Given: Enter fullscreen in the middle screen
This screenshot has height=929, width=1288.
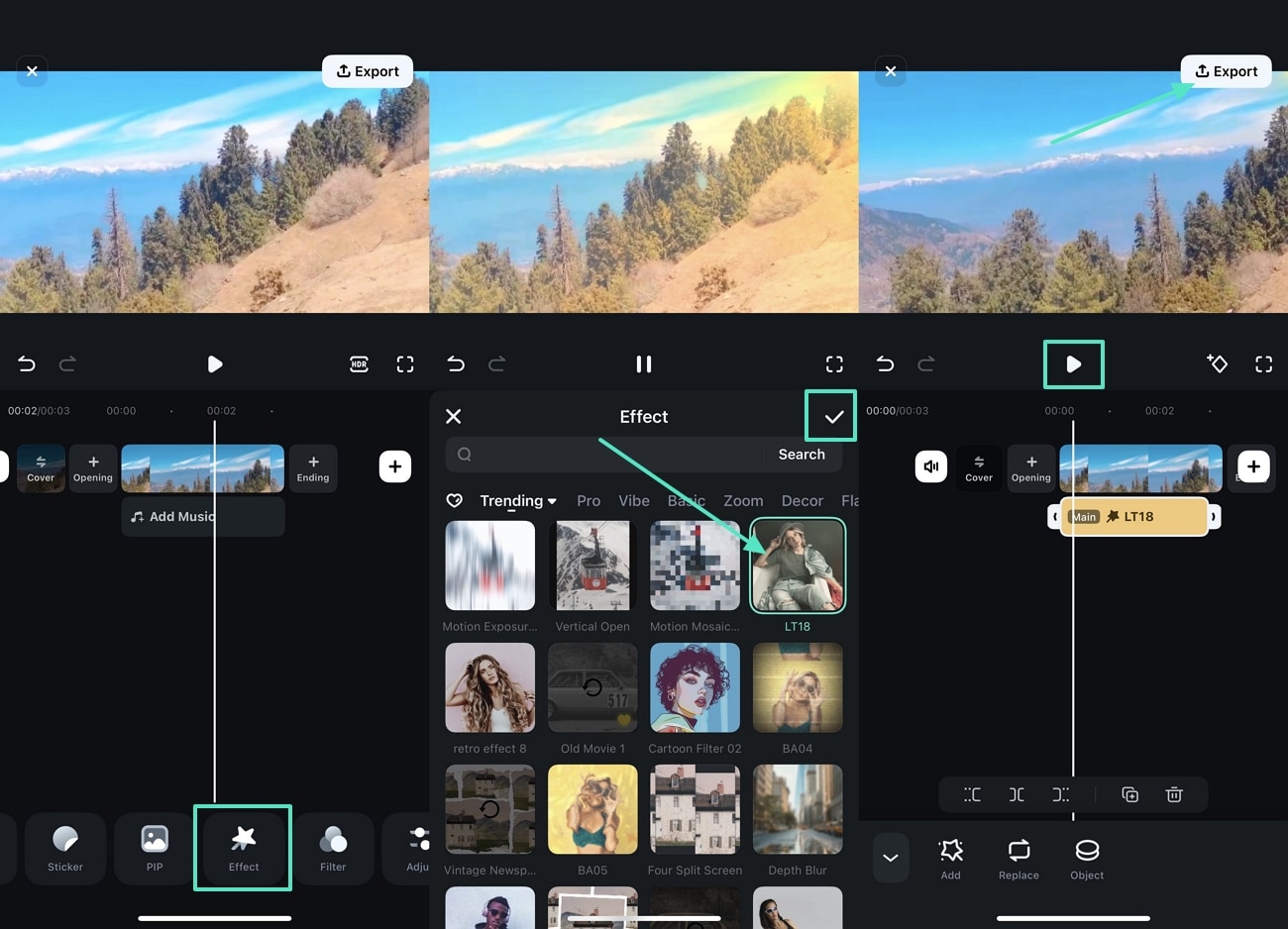Looking at the screenshot, I should pyautogui.click(x=834, y=364).
